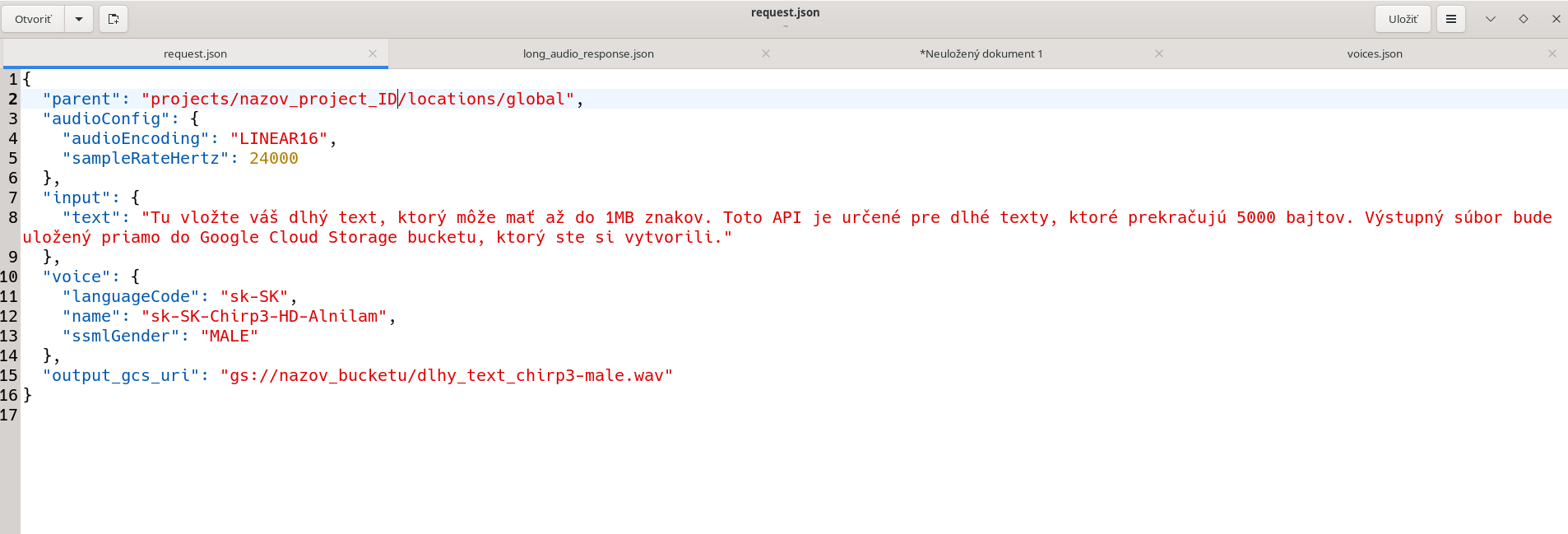Click line number 10 in the gutter
The width and height of the screenshot is (1568, 534).
pos(9,276)
